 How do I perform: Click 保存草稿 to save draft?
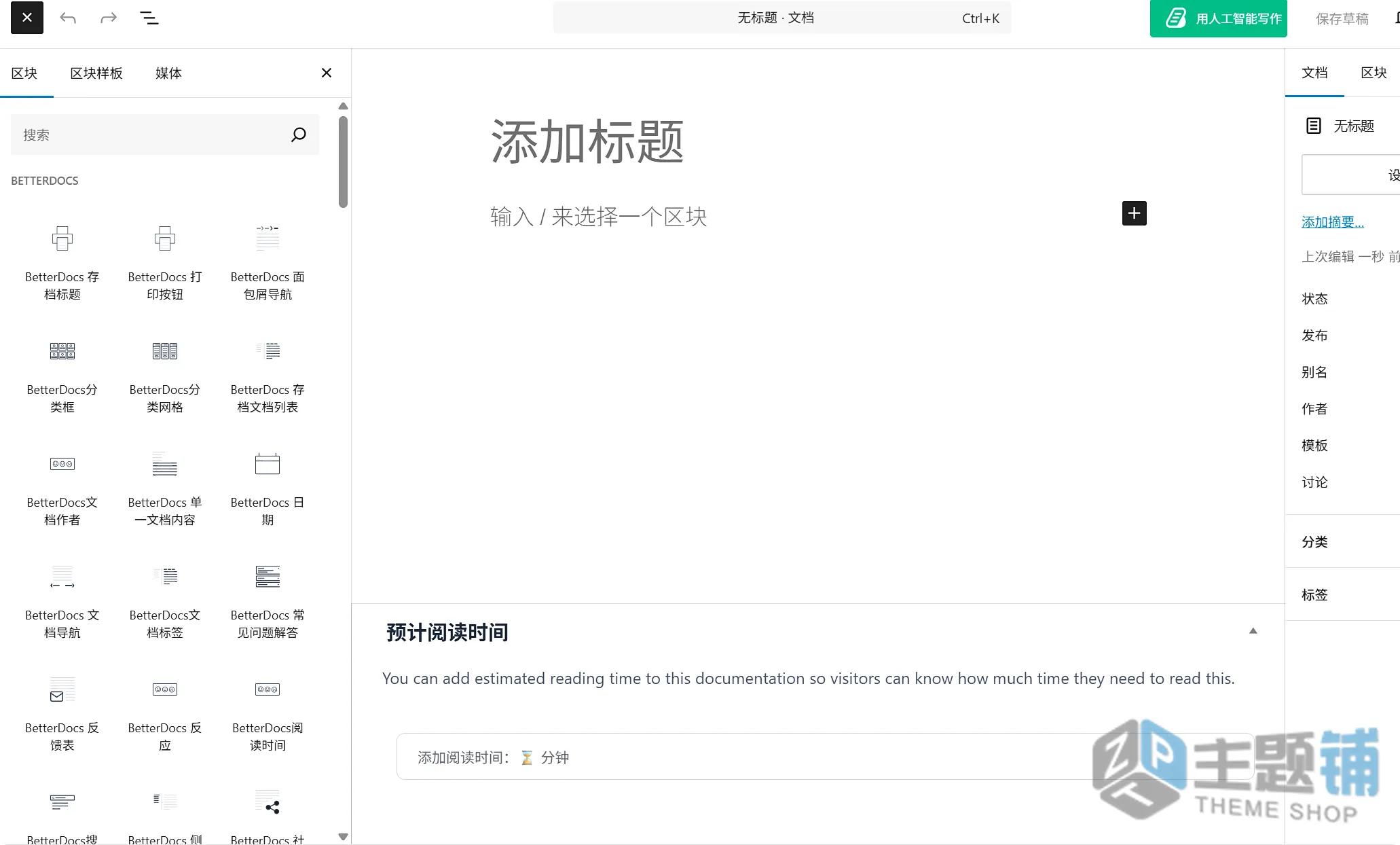tap(1342, 18)
